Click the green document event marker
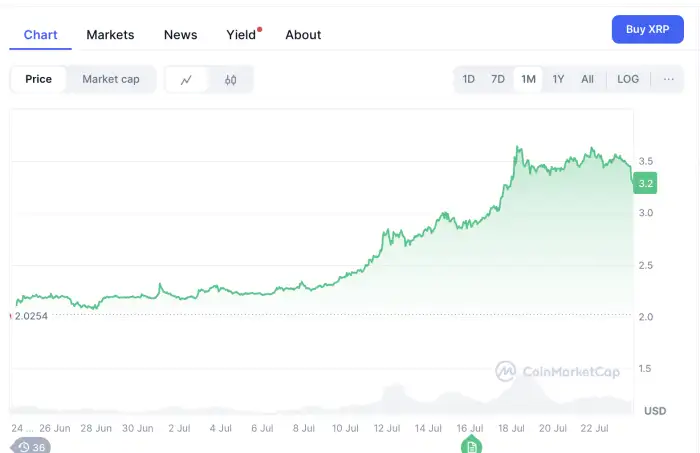700x453 pixels. click(x=471, y=445)
